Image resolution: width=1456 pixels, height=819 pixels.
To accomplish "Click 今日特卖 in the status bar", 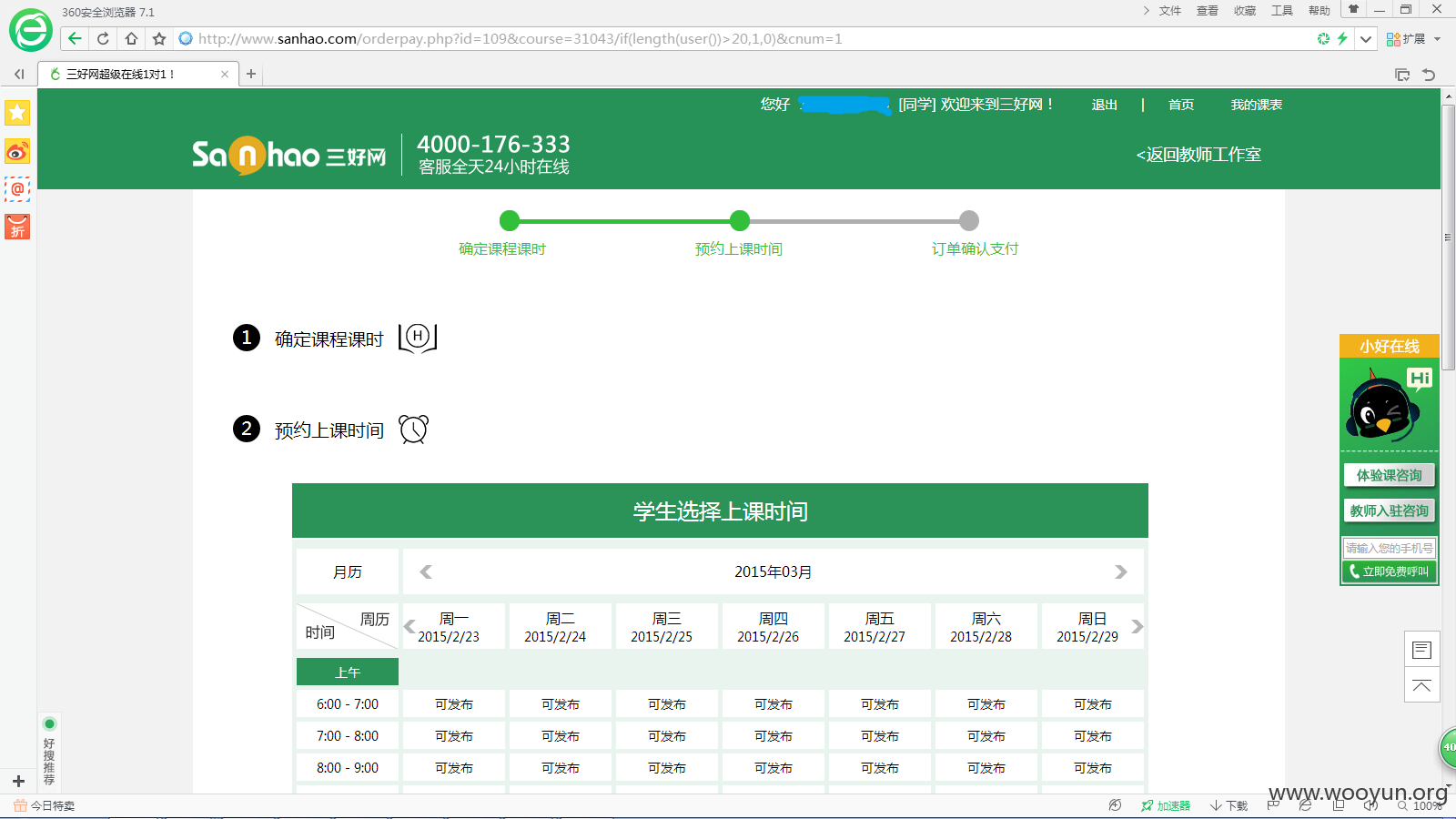I will [45, 806].
